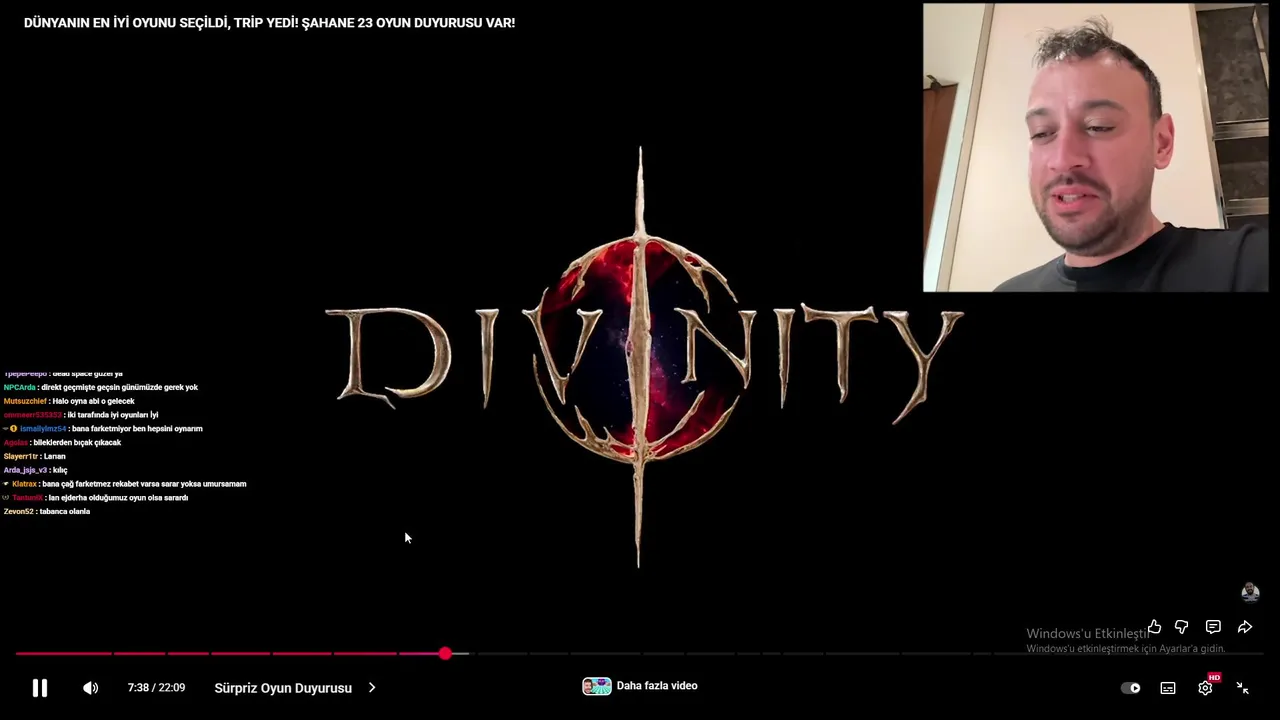Open the Daha fazla video button
The image size is (1280, 720).
coord(640,686)
